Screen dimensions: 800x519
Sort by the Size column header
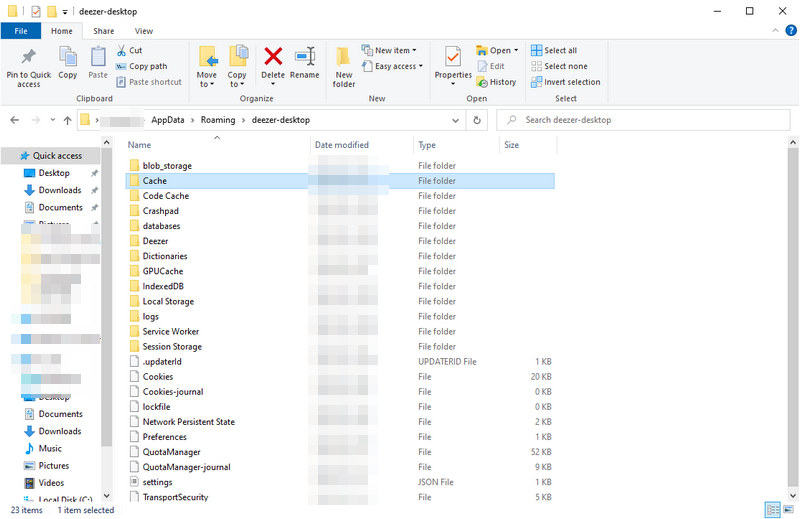(528, 145)
